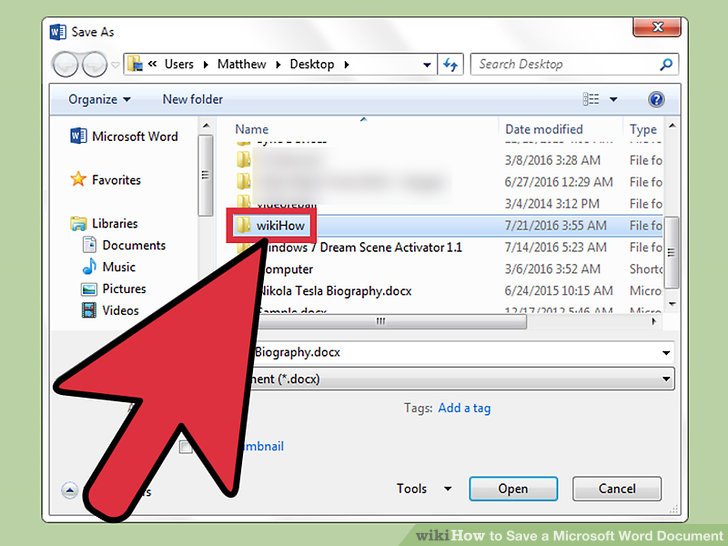Open the help question mark icon

click(656, 99)
